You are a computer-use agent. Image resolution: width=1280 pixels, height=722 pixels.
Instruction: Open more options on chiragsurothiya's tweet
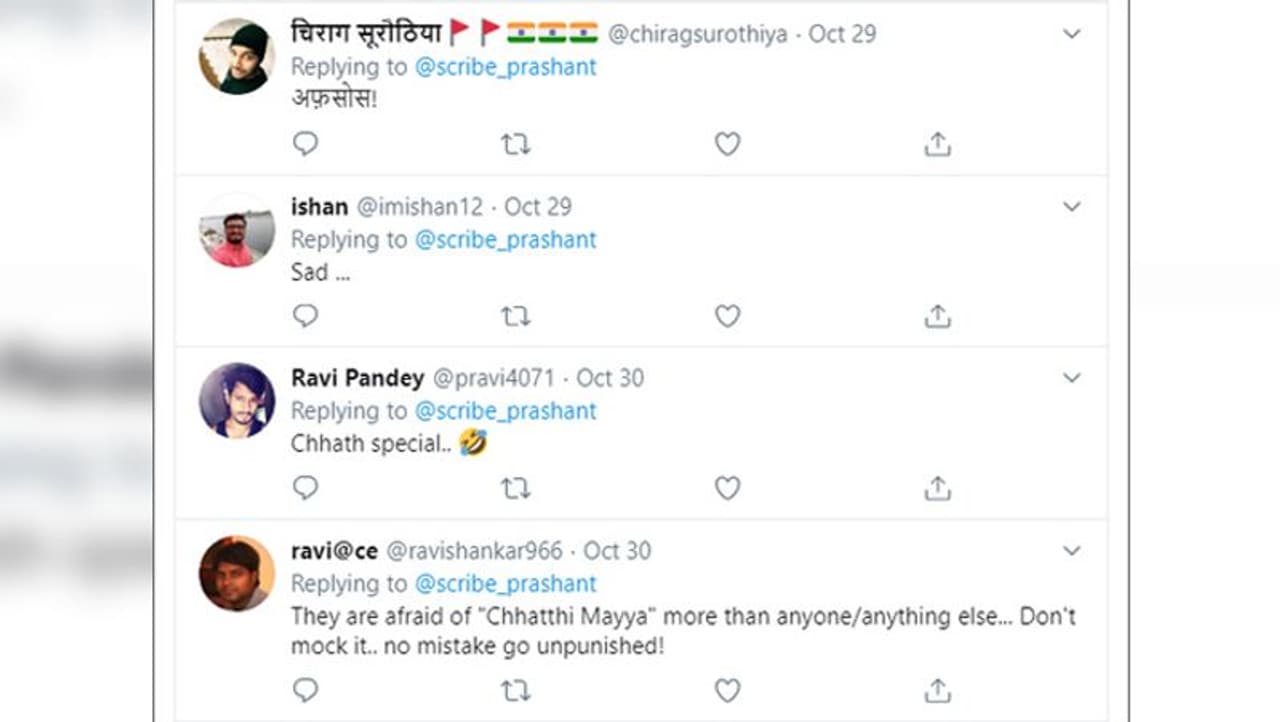point(1071,34)
